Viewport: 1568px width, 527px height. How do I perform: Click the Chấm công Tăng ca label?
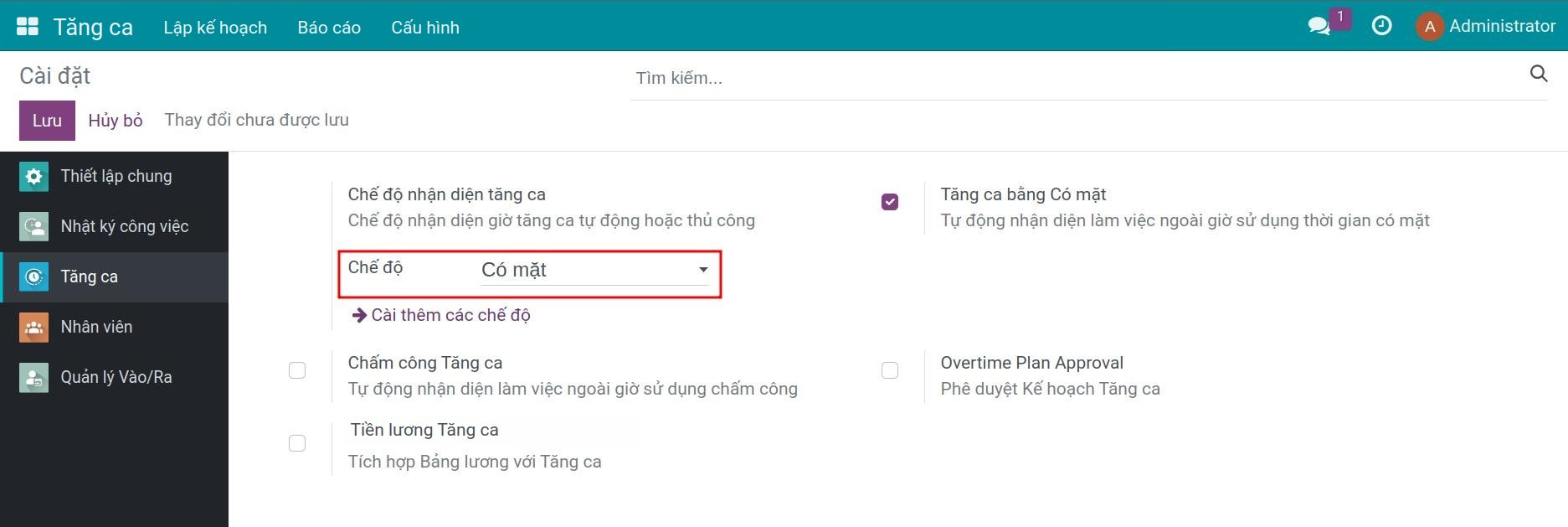pyautogui.click(x=425, y=363)
